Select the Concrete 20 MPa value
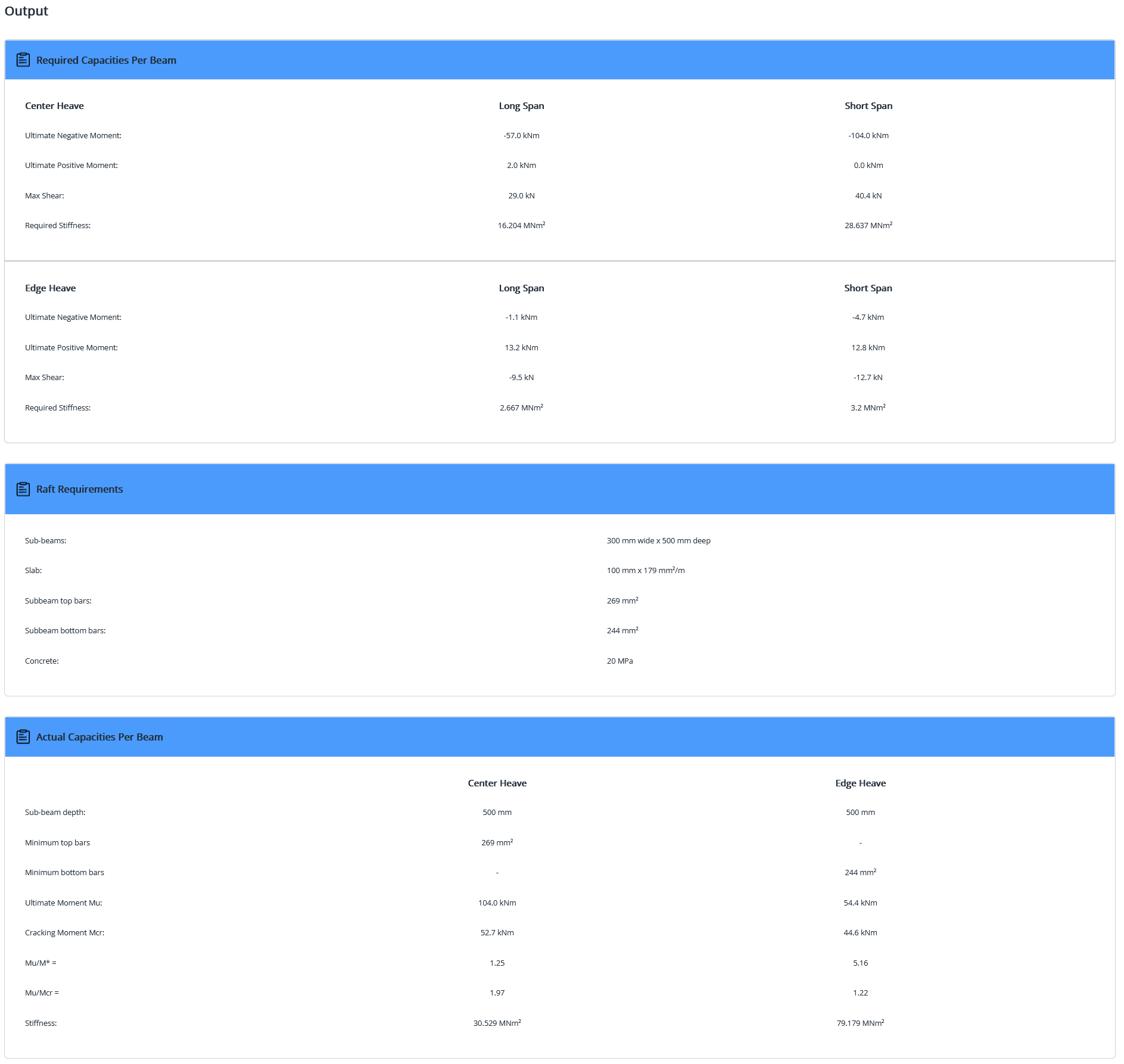The height and width of the screenshot is (1064, 1124). coord(619,661)
